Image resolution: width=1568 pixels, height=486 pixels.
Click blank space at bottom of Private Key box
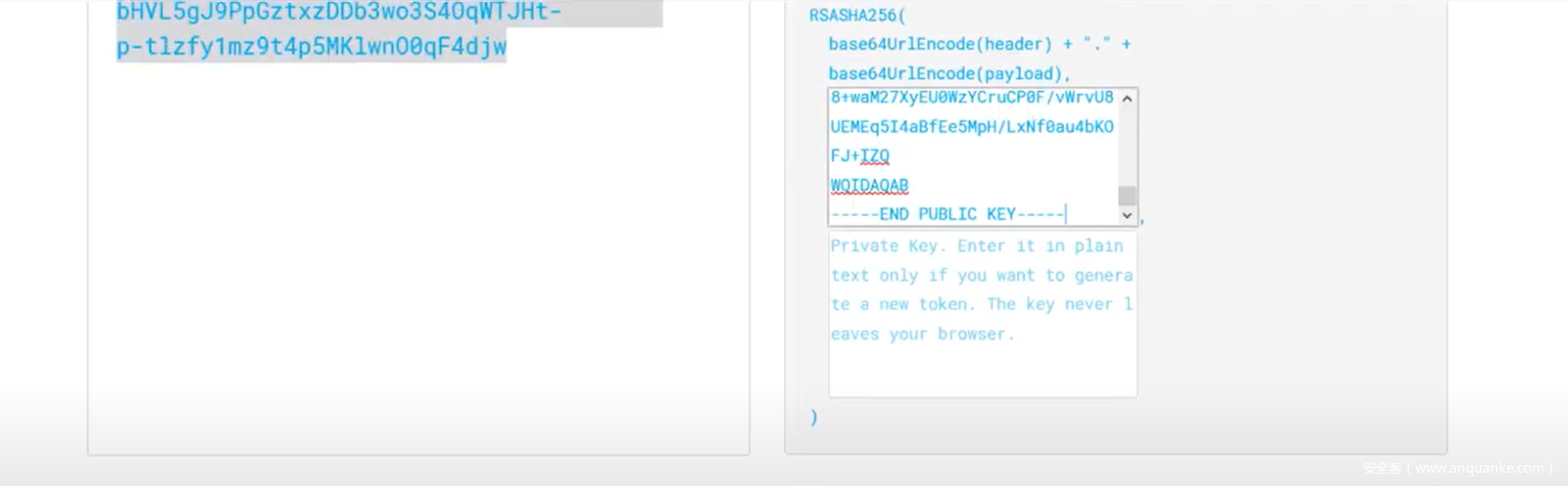(982, 374)
